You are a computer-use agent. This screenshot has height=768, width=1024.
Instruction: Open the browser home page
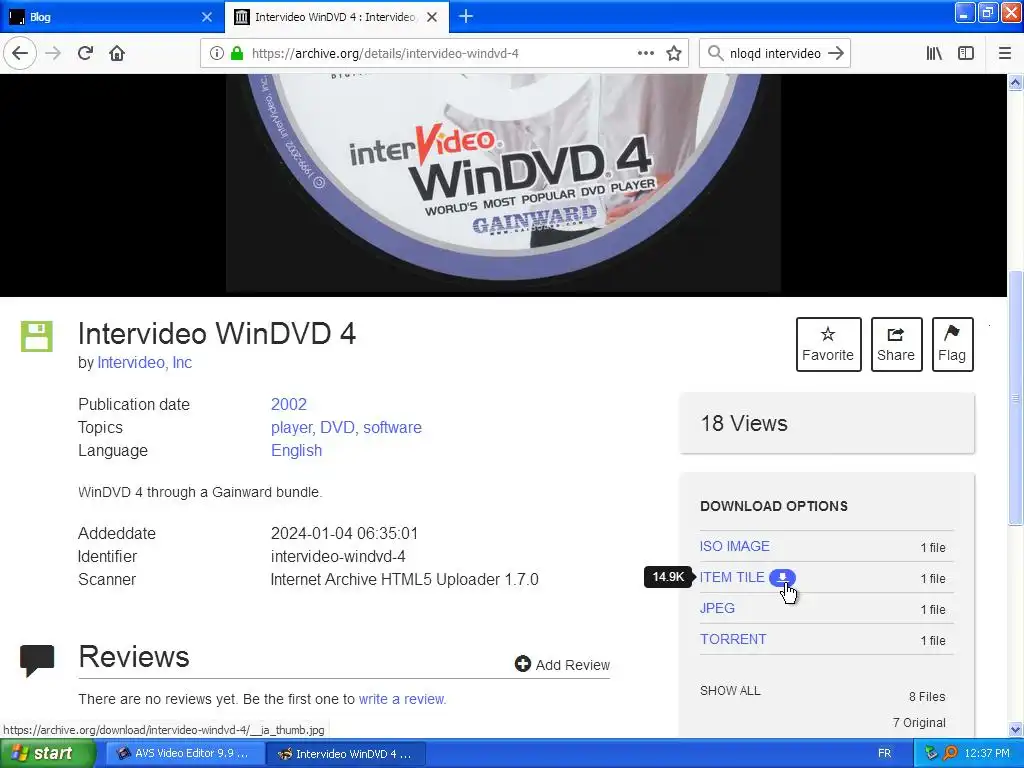pos(117,54)
